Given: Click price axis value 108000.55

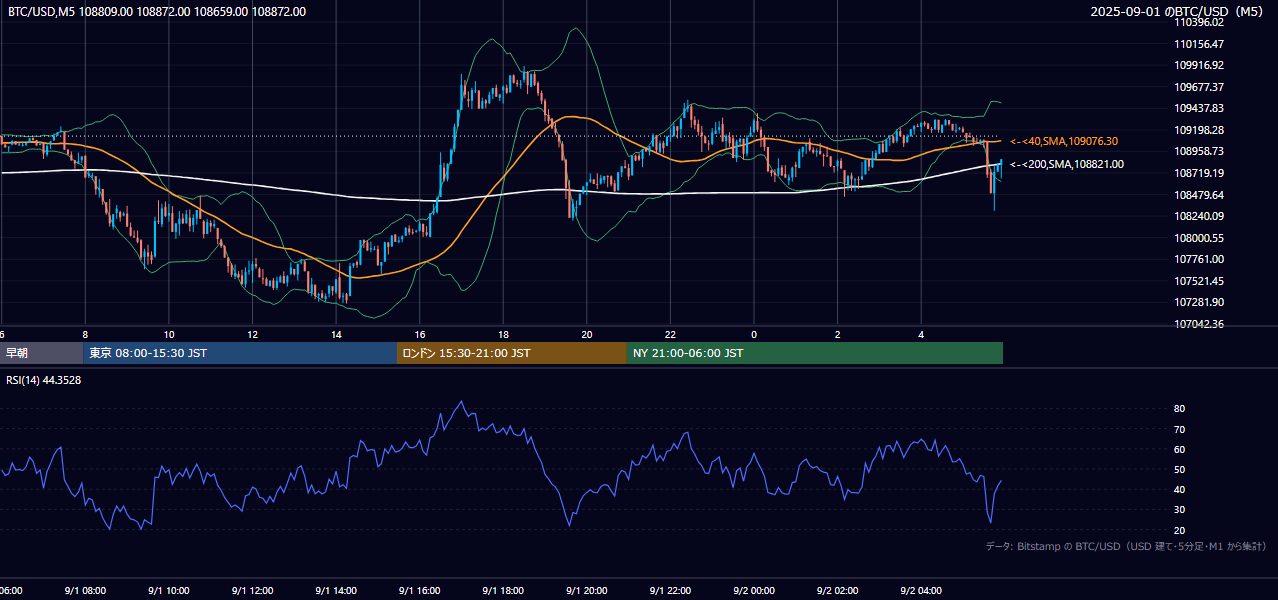Looking at the screenshot, I should point(1199,238).
